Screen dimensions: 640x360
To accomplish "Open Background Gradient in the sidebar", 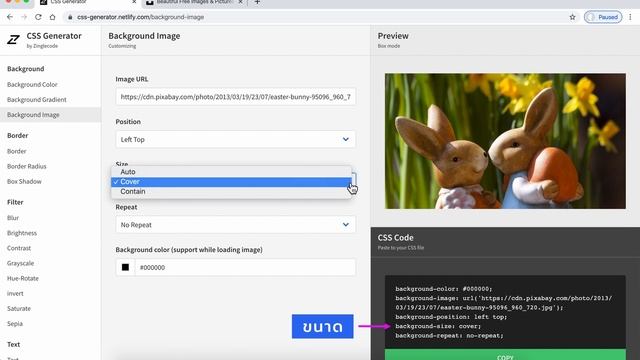I will [x=37, y=100].
